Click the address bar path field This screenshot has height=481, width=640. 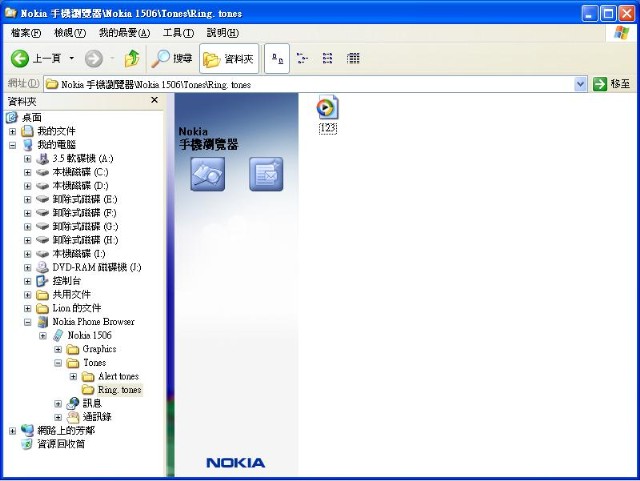pos(300,85)
